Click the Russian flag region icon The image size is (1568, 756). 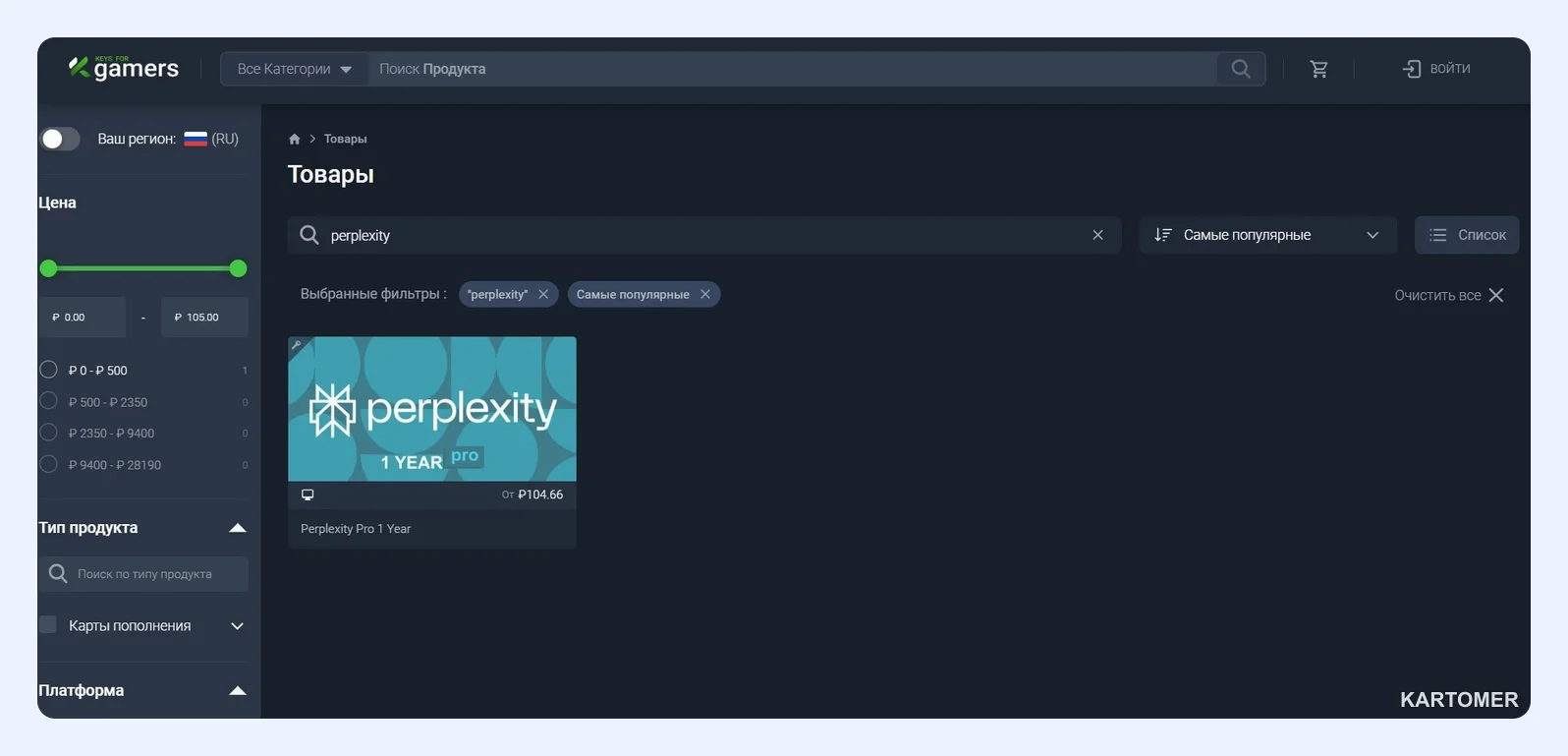point(196,139)
